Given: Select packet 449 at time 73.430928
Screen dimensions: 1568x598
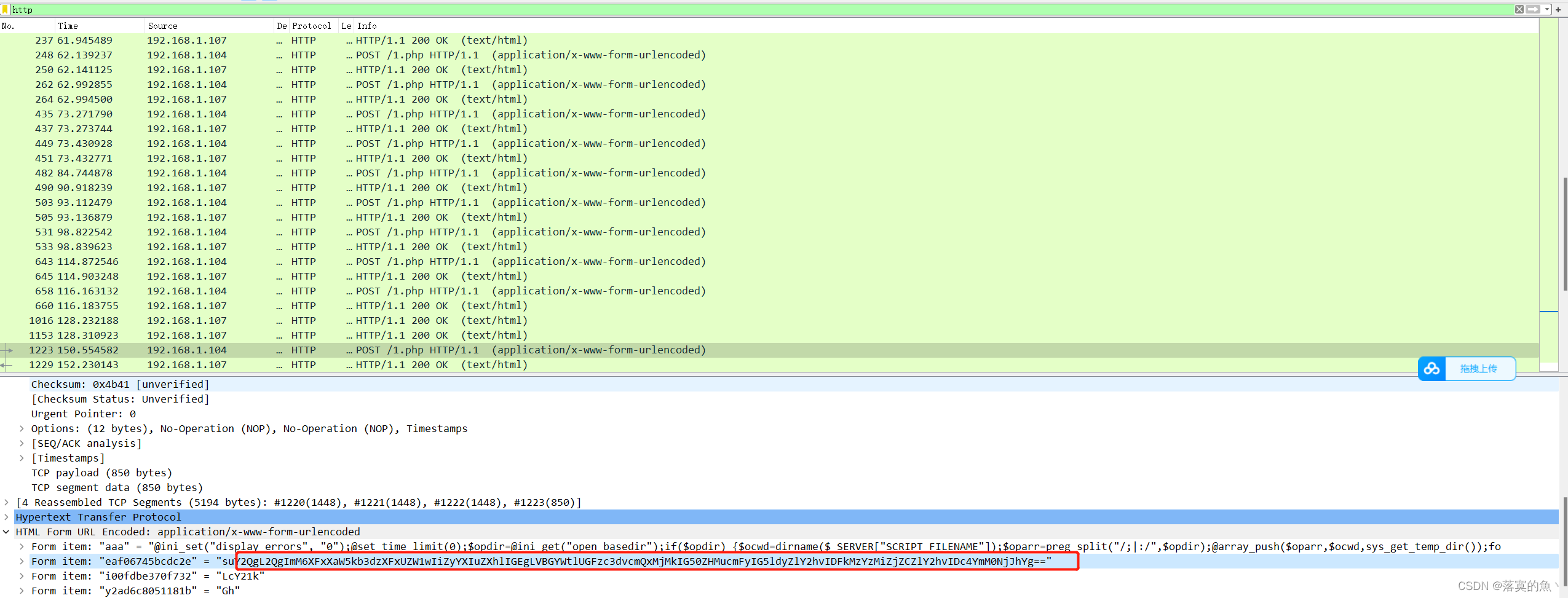Looking at the screenshot, I should 769,143.
